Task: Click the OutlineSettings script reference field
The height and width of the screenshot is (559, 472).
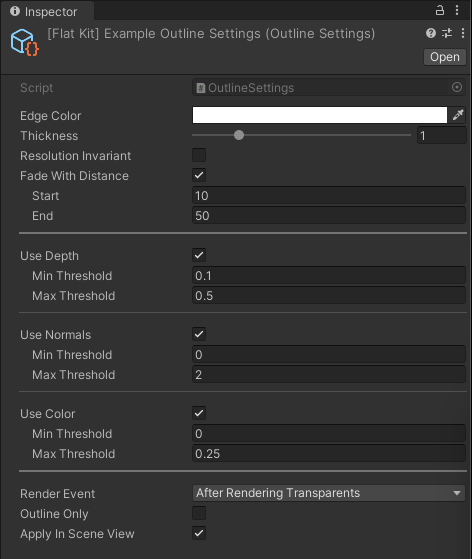Action: click(x=329, y=88)
